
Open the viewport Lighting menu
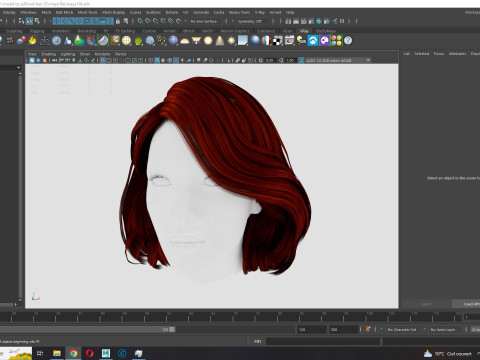pos(68,54)
